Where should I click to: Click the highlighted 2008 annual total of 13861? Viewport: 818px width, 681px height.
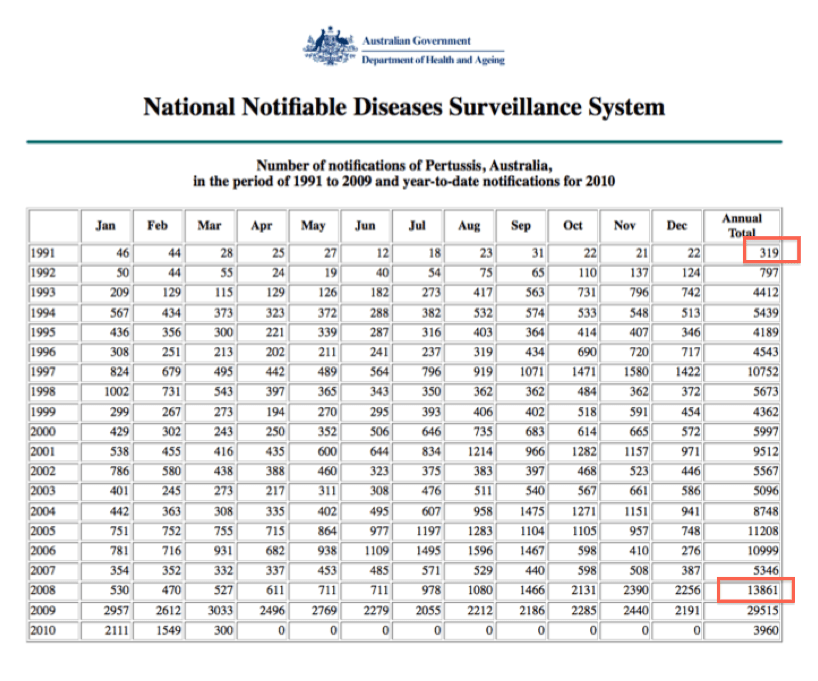757,590
